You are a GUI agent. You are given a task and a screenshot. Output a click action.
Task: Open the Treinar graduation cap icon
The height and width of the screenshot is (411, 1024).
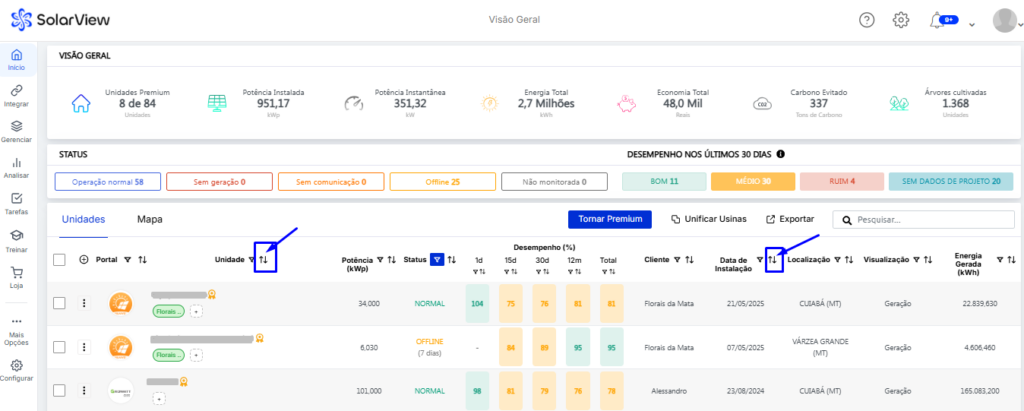coord(16,237)
